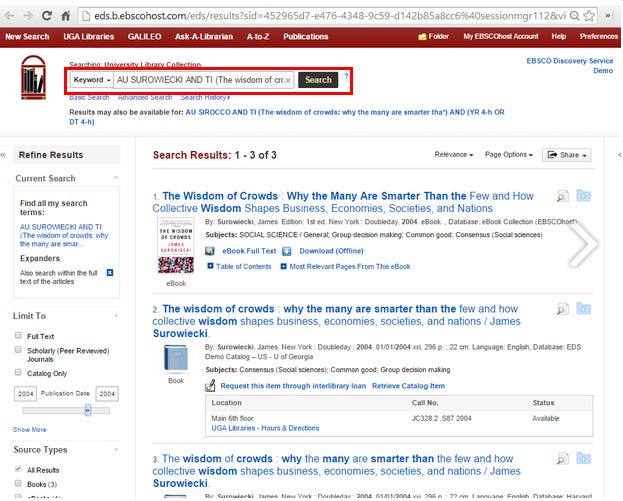Click the eBook Full Text icon
The width and height of the screenshot is (623, 501).
(210, 251)
